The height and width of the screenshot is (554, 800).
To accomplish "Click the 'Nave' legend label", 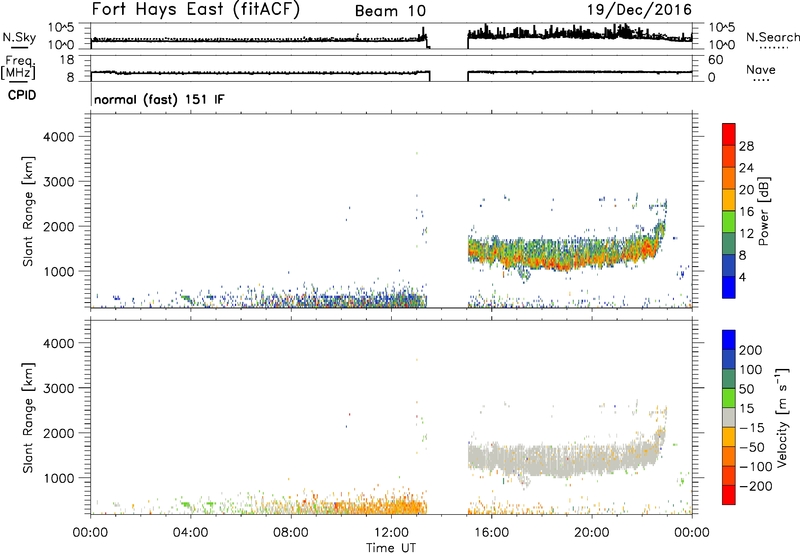I will tap(761, 69).
